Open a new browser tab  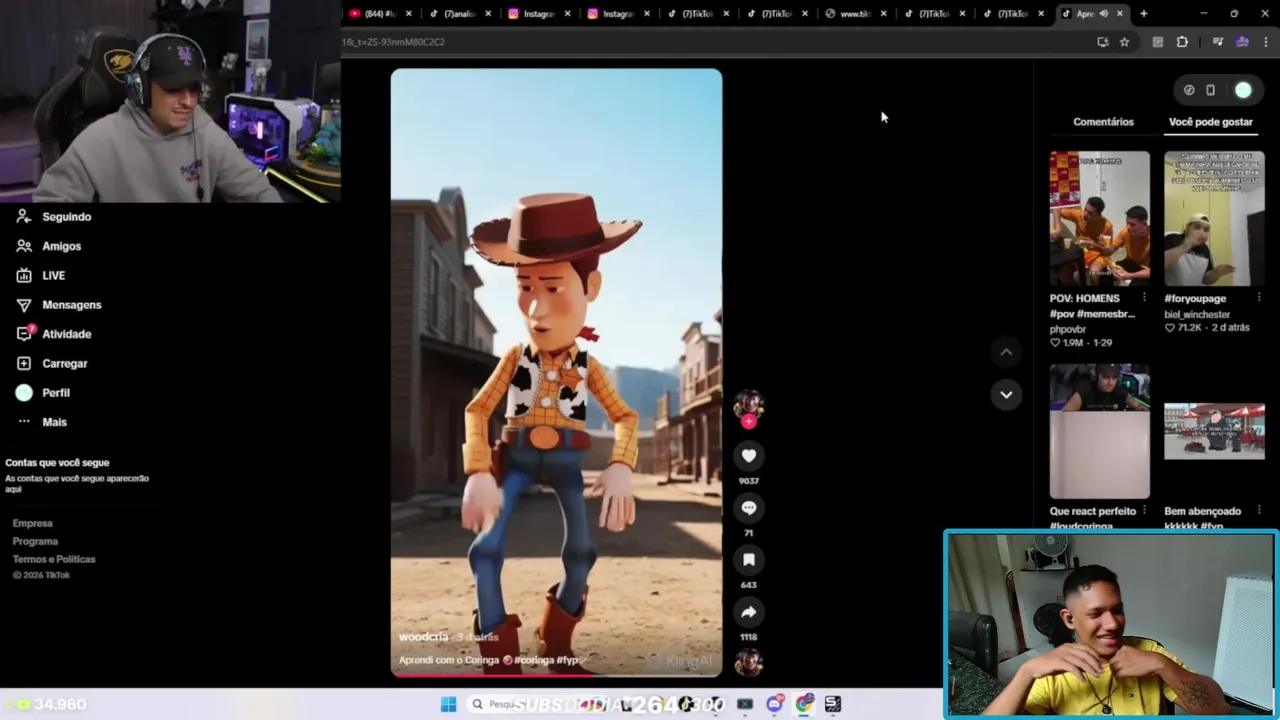pyautogui.click(x=1143, y=14)
